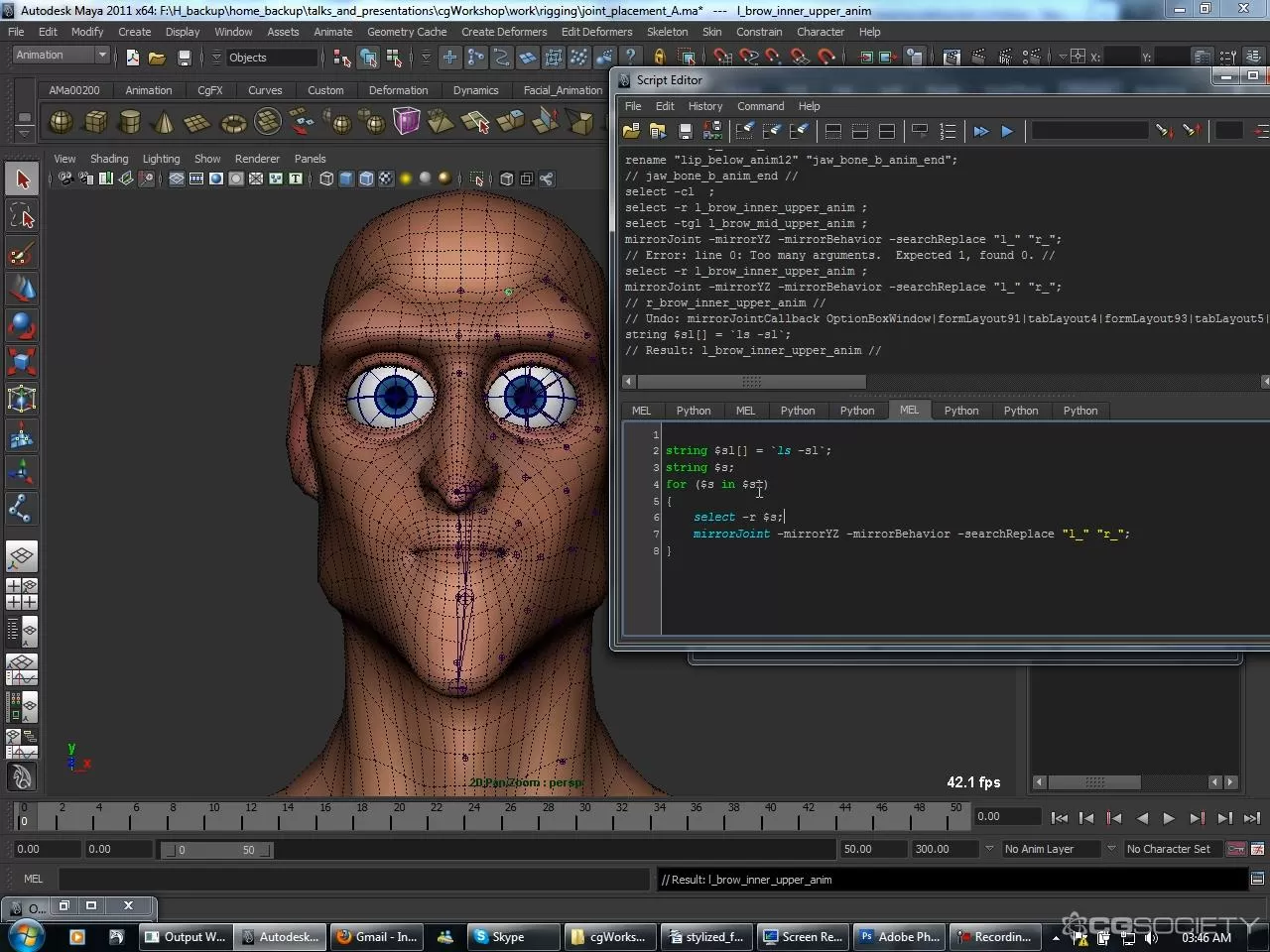Switch to the Deformation shelf tab
The height and width of the screenshot is (952, 1270).
[398, 90]
